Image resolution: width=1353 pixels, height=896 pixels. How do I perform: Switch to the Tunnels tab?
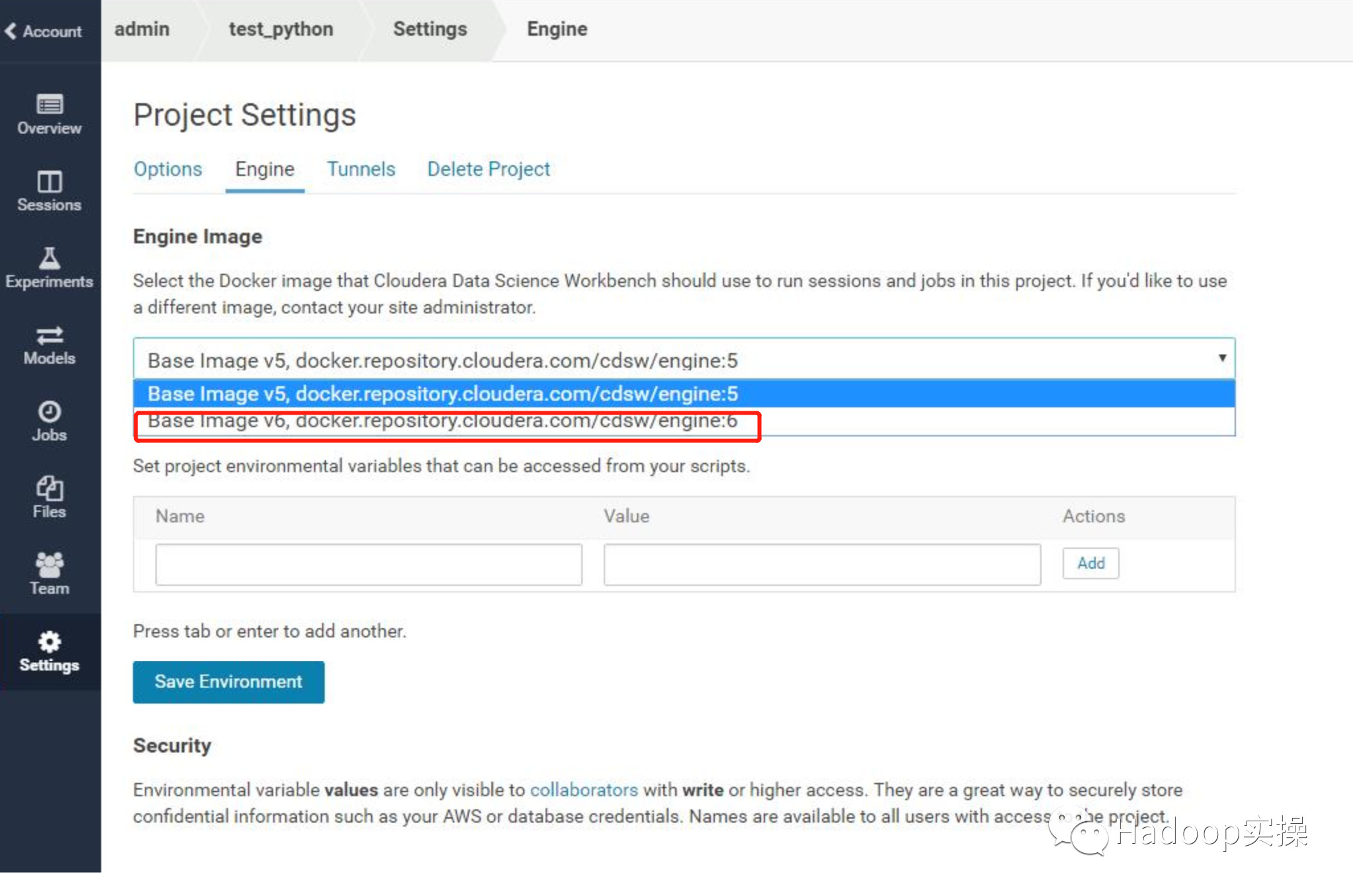361,169
